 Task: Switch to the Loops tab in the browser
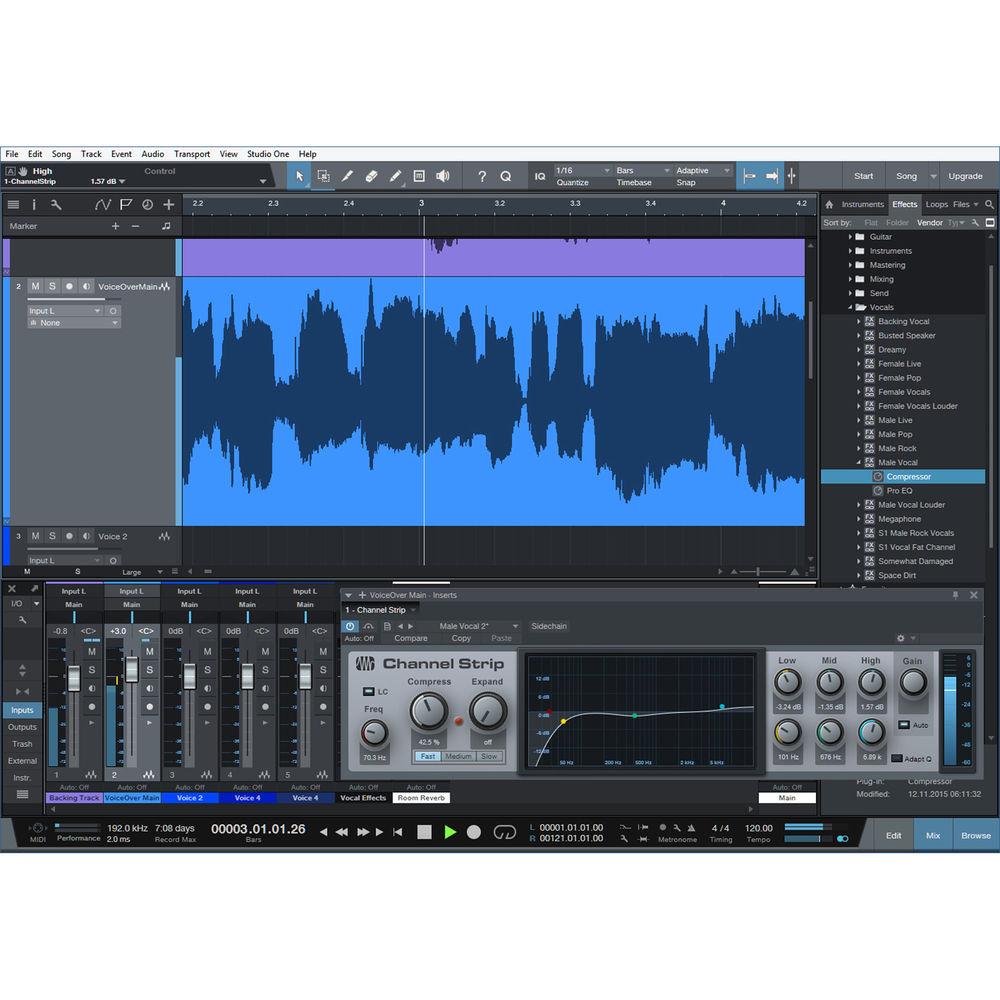coord(938,204)
